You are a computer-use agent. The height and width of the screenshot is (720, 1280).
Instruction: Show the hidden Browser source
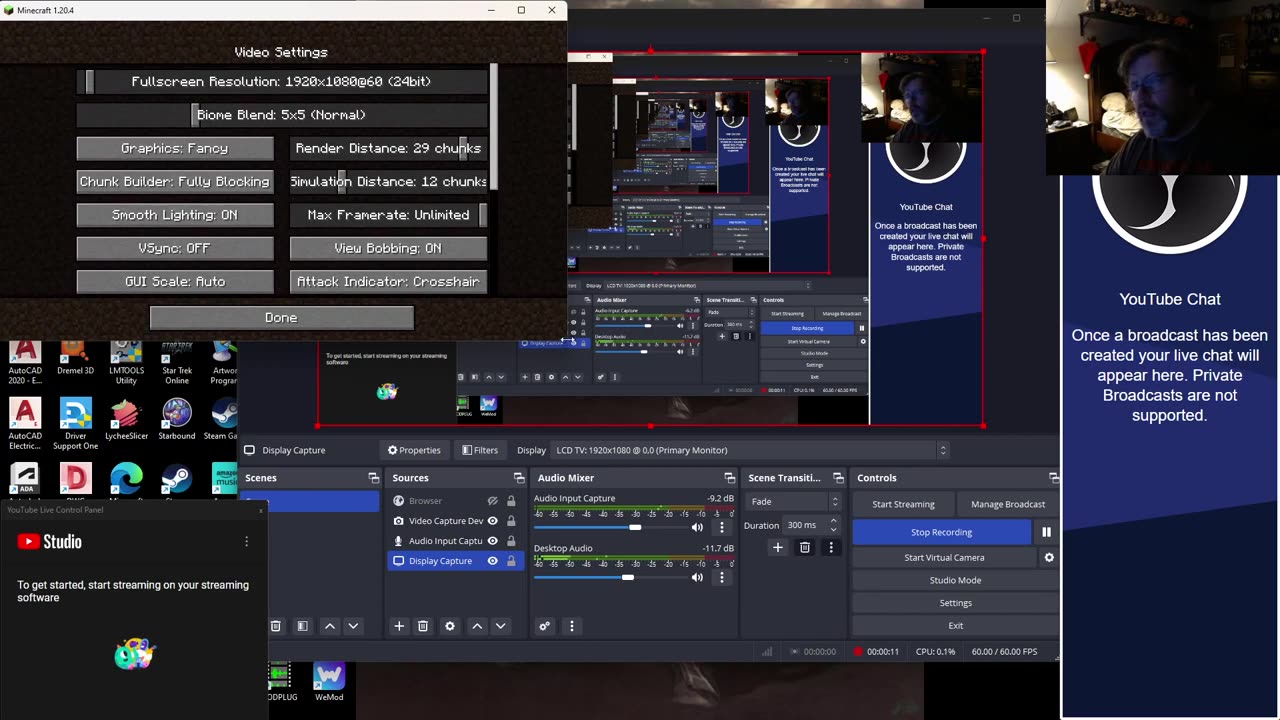coord(492,501)
